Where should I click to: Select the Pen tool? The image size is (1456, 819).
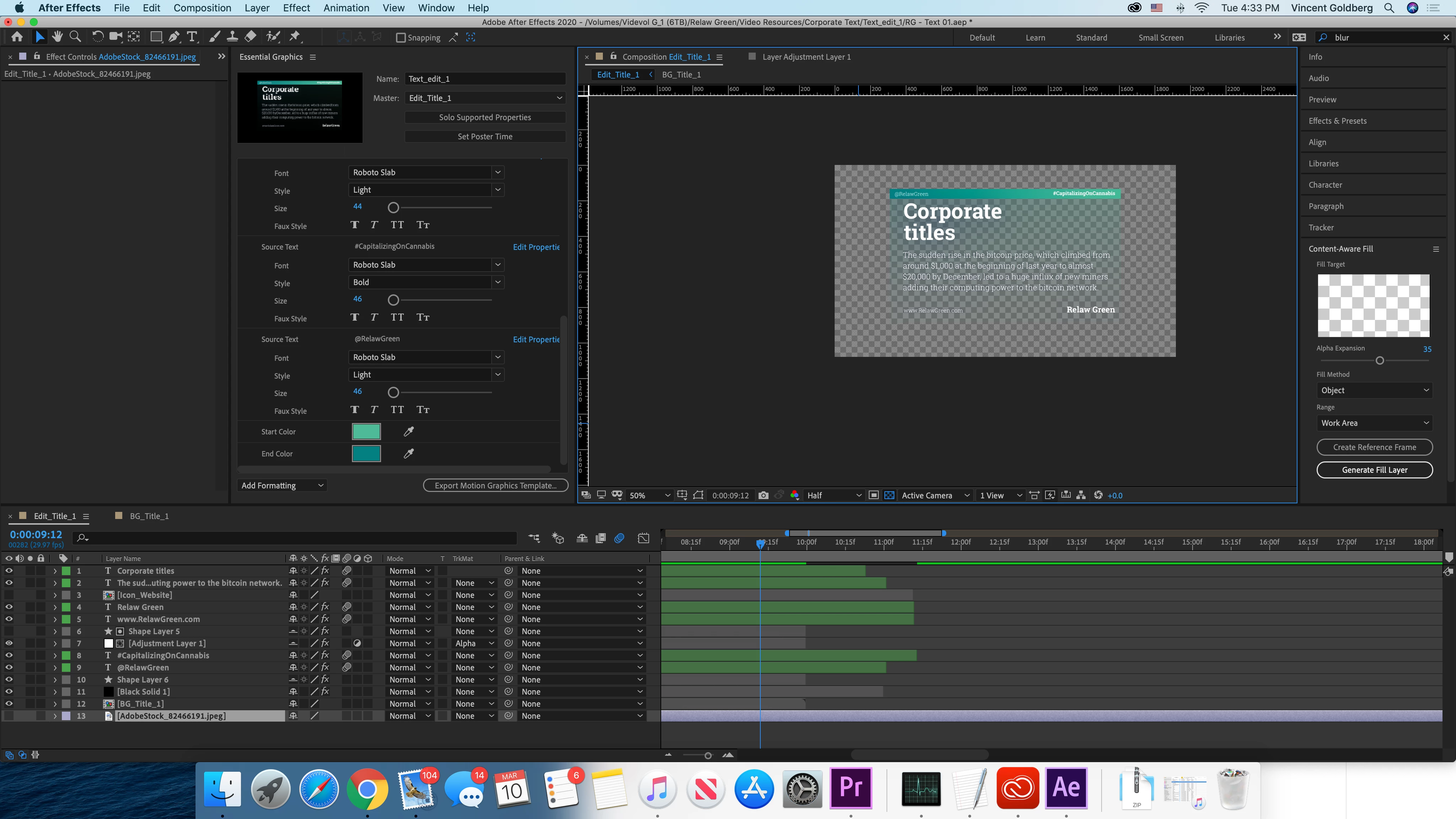(174, 37)
